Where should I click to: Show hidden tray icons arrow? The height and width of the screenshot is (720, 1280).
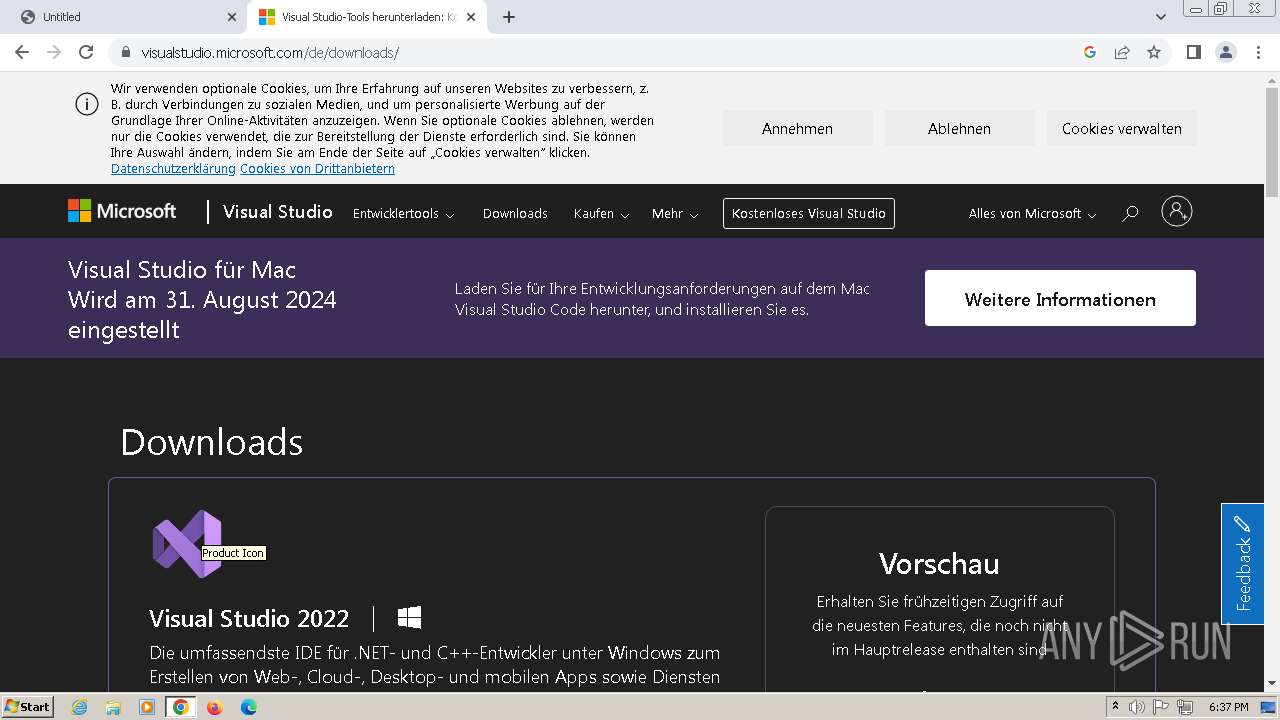1115,707
